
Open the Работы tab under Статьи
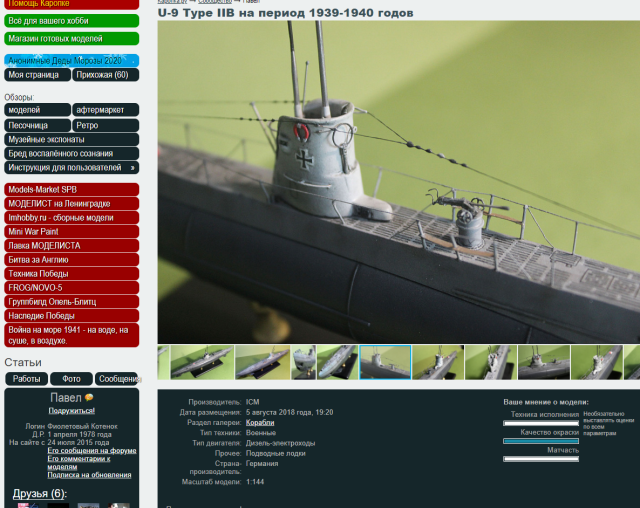pyautogui.click(x=27, y=379)
